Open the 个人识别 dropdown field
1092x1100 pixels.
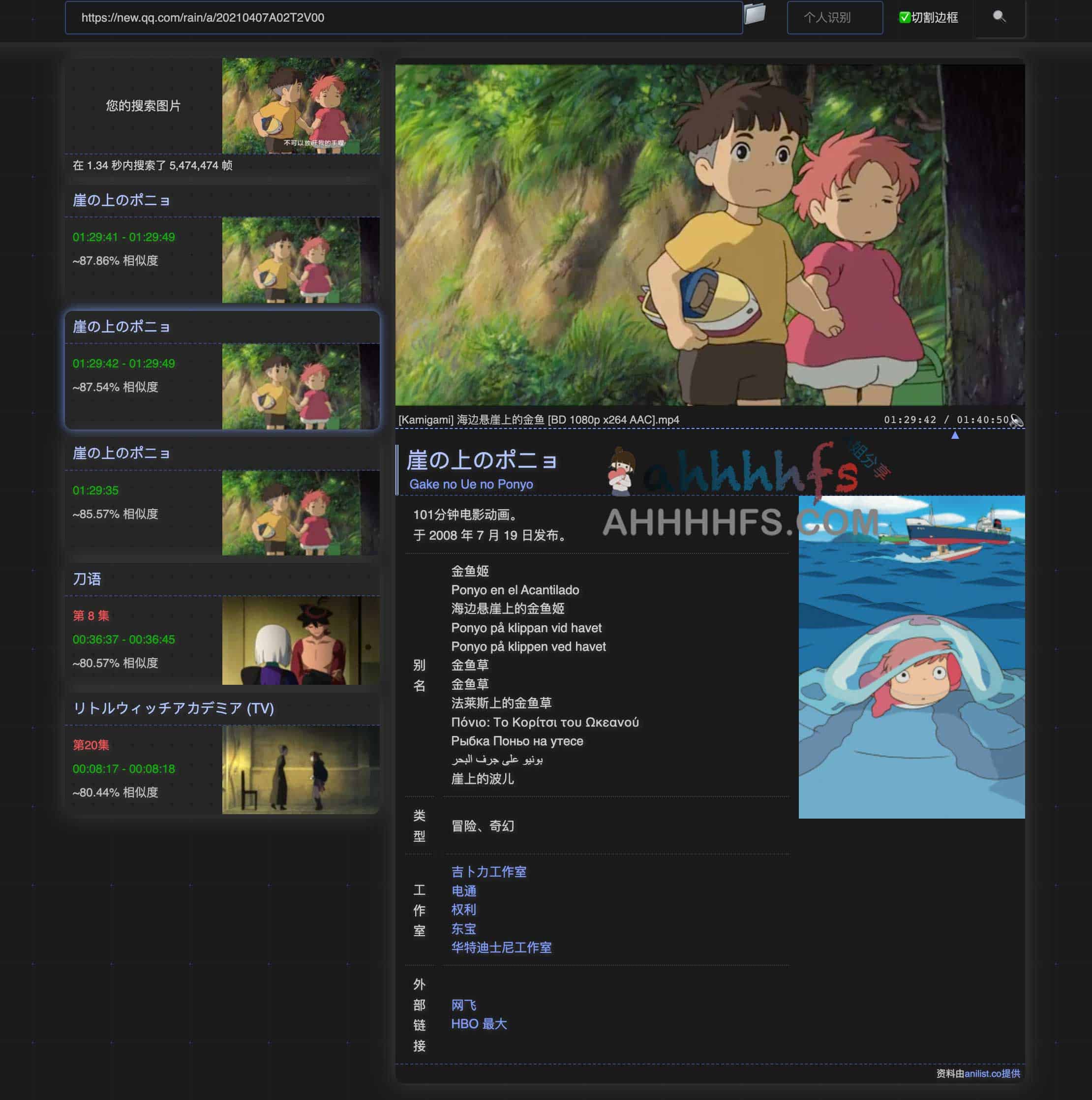835,18
